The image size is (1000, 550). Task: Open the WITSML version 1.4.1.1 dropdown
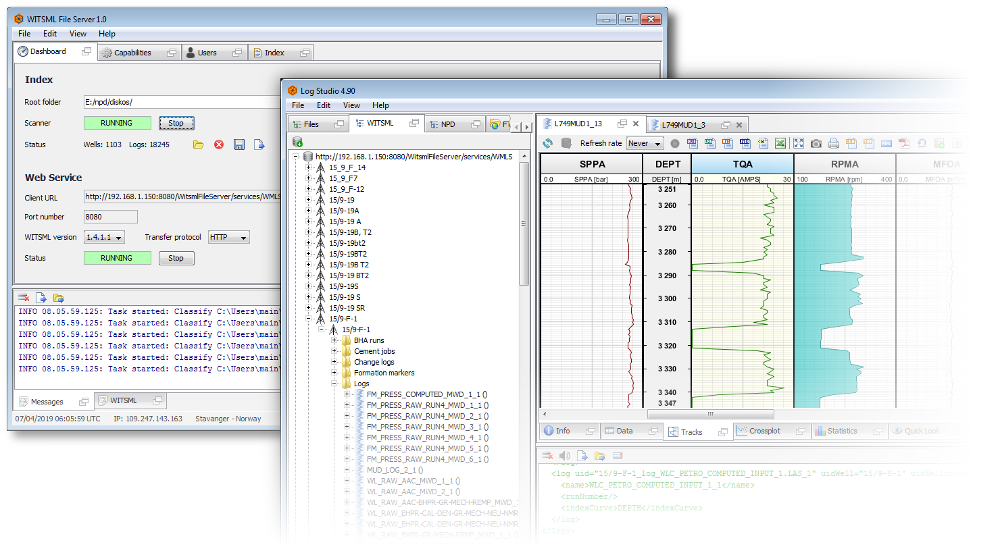coord(104,237)
